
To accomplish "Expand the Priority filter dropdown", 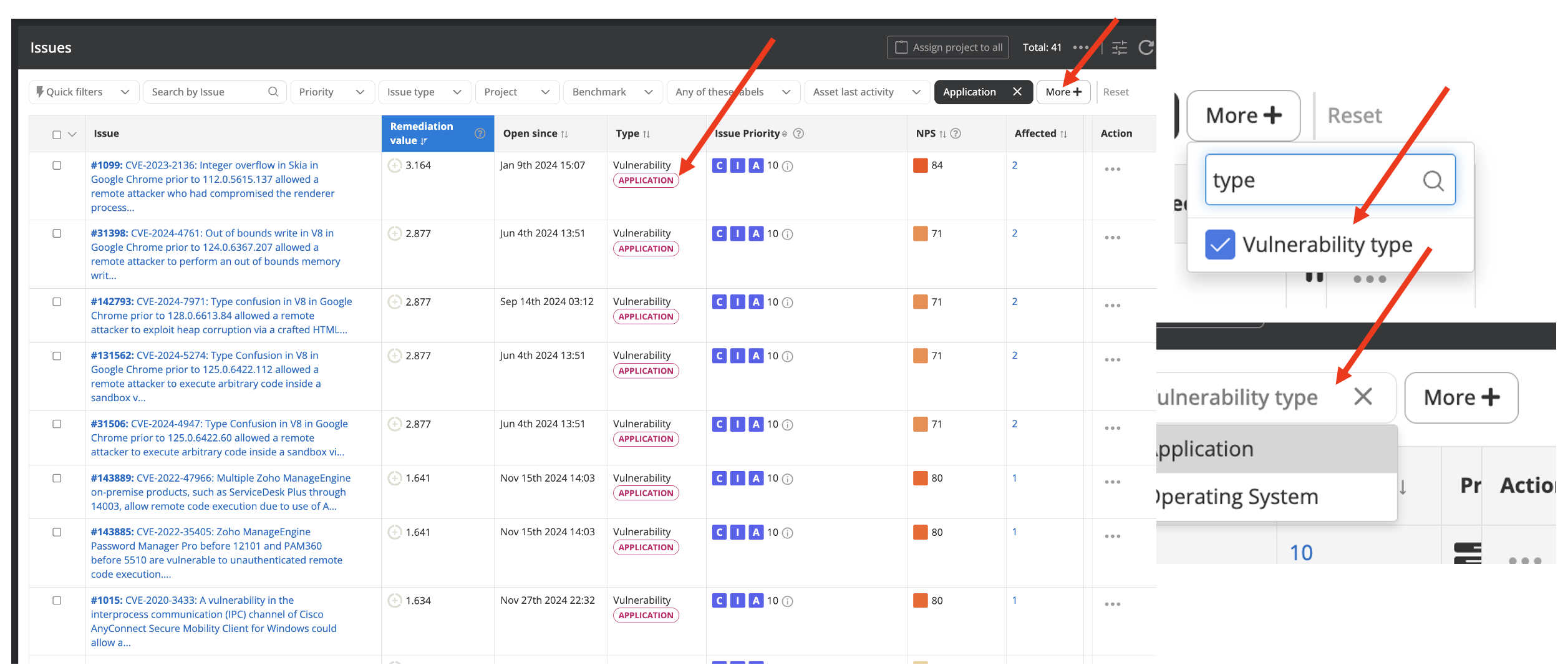I will coord(332,92).
